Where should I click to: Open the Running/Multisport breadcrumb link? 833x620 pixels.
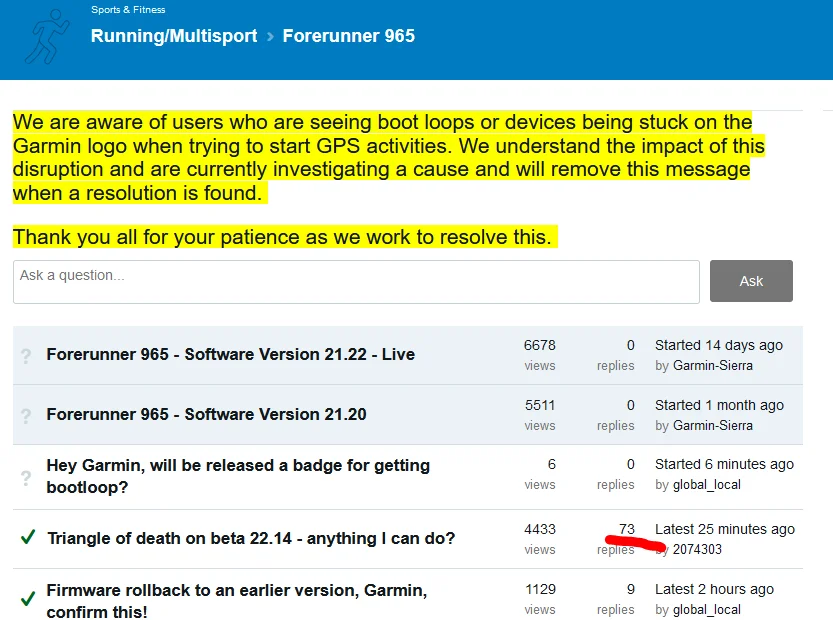click(174, 36)
